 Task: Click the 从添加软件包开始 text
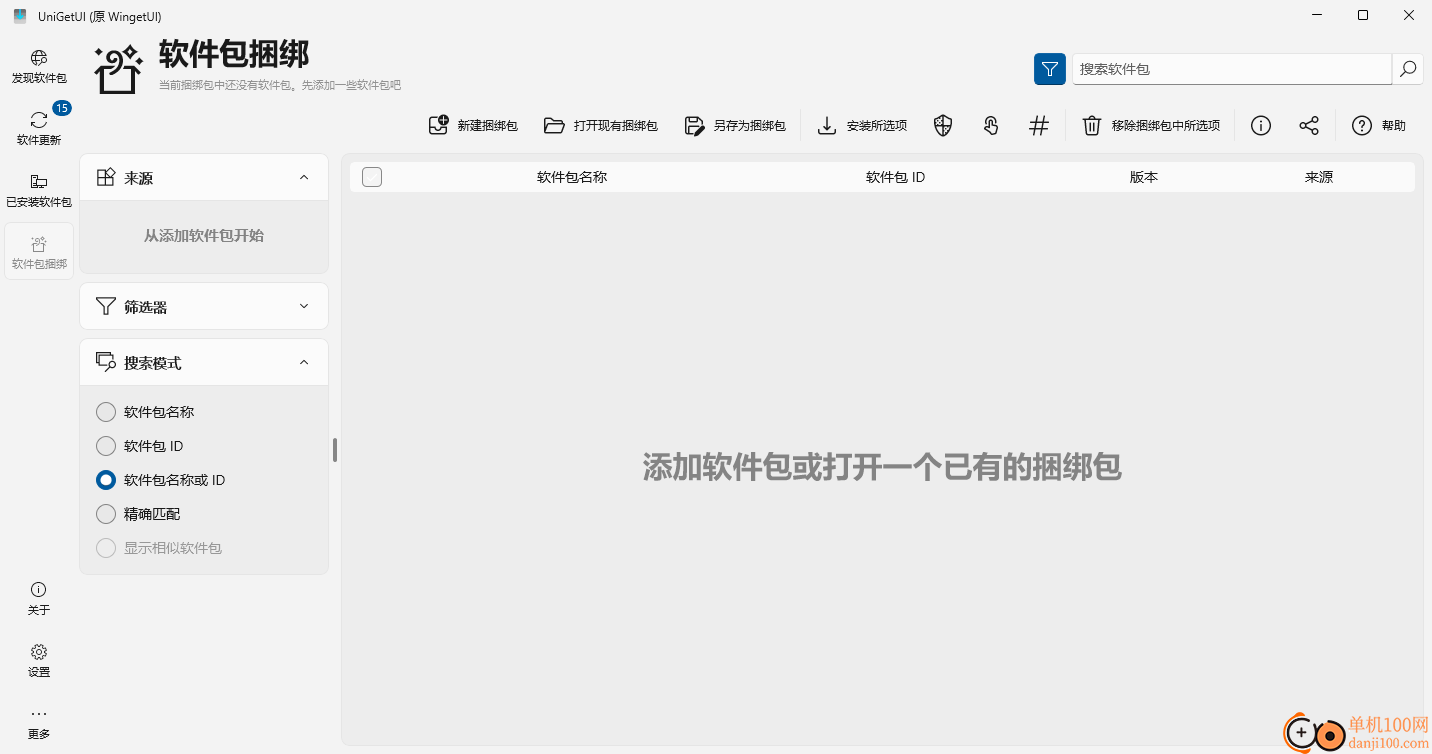click(204, 236)
